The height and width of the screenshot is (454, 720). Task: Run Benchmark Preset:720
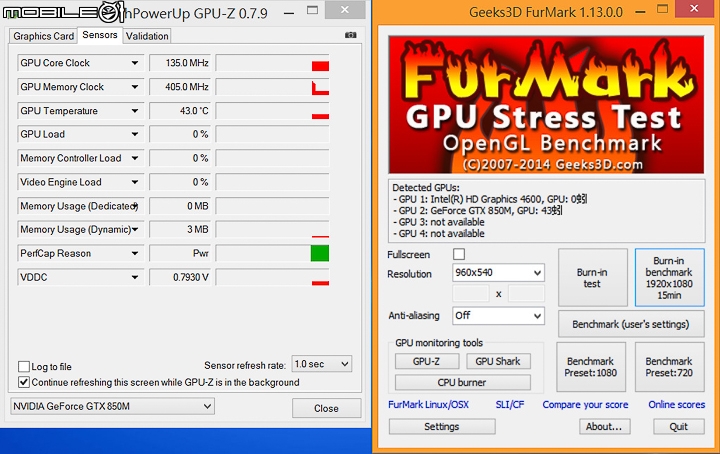[x=669, y=367]
